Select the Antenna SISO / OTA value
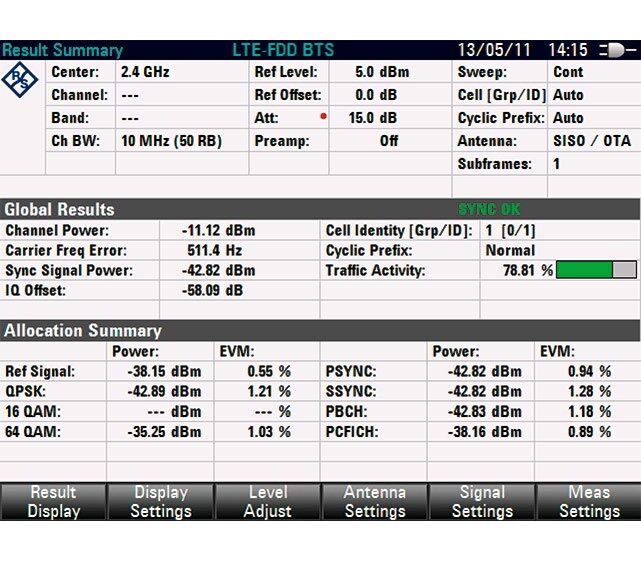 591,141
